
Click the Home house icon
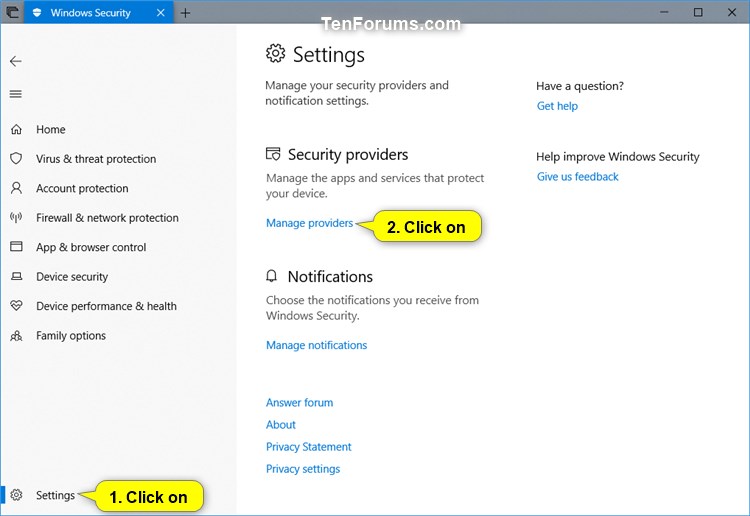[16, 130]
